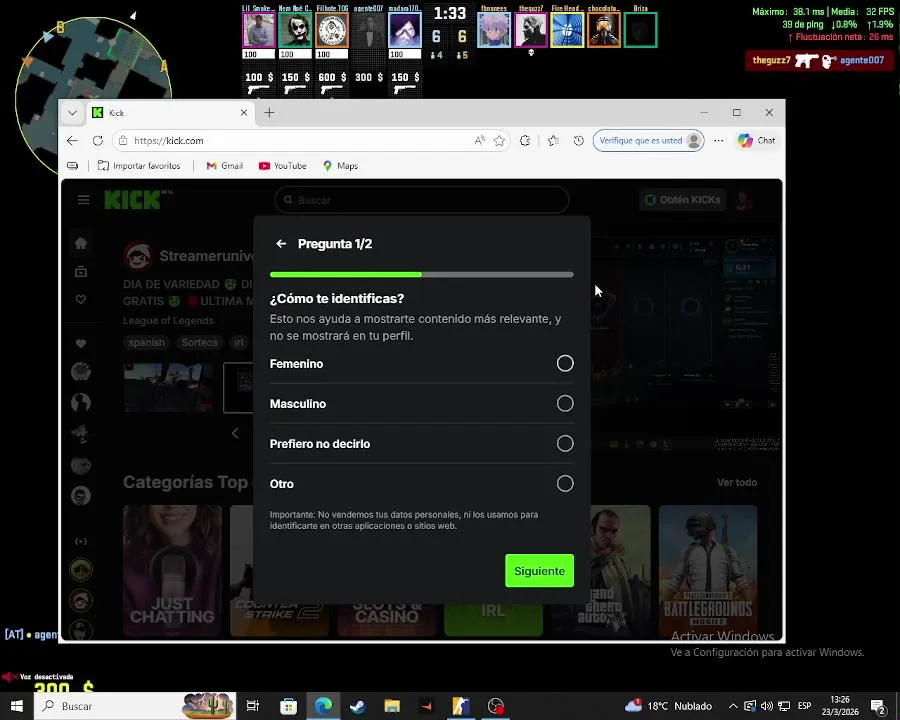Image resolution: width=900 pixels, height=720 pixels.
Task: Open Kick following heart outline icon
Action: click(81, 300)
